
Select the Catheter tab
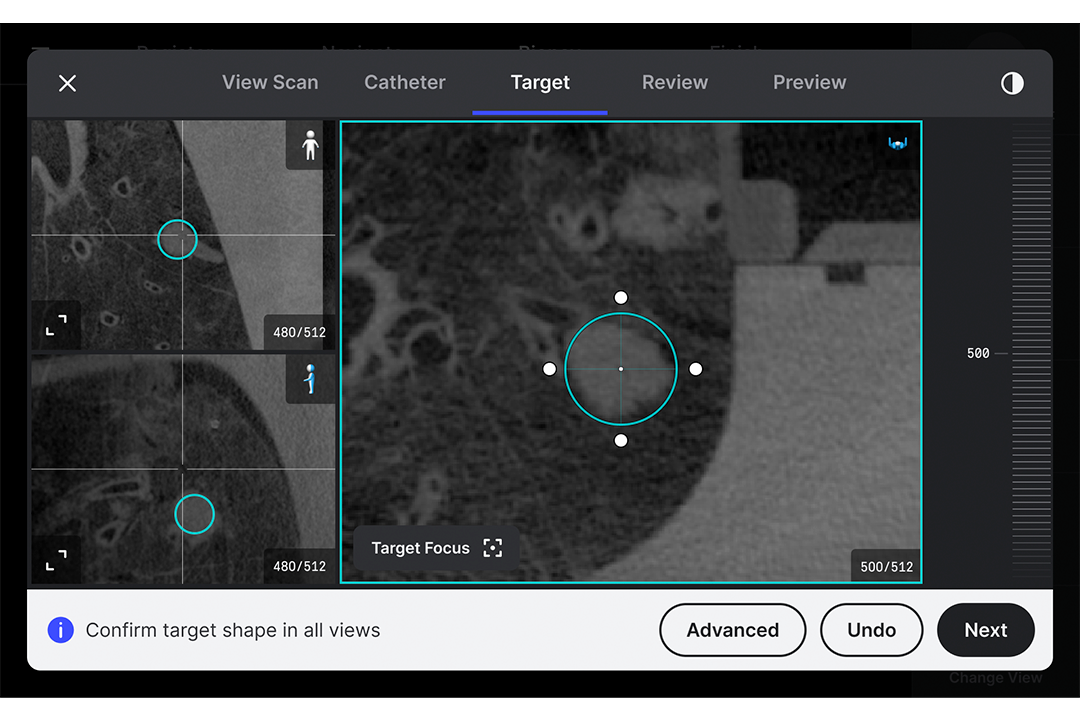(405, 82)
